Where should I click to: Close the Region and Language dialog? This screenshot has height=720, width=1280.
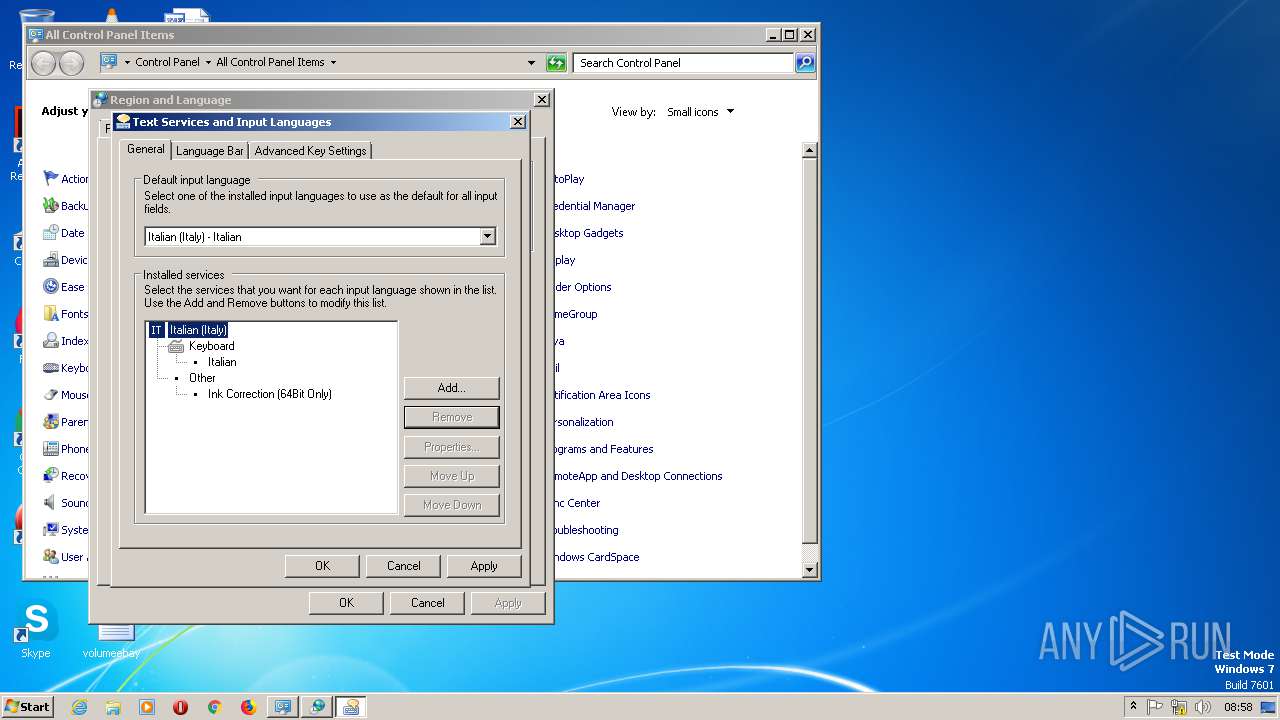(541, 100)
